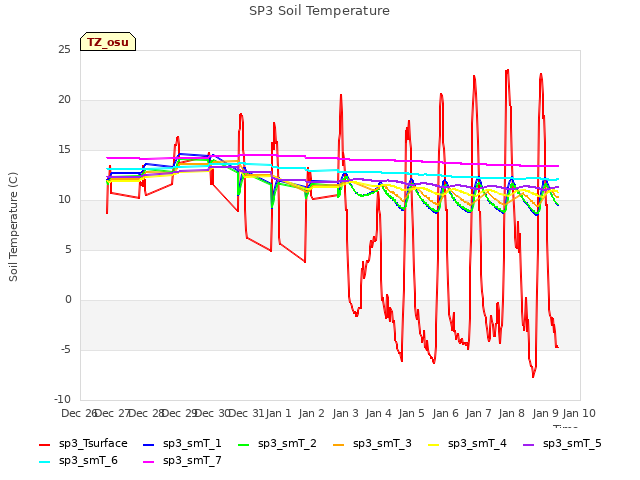Click the x-axis label Jan 5
Viewport: 640px width, 480px height.
[411, 413]
